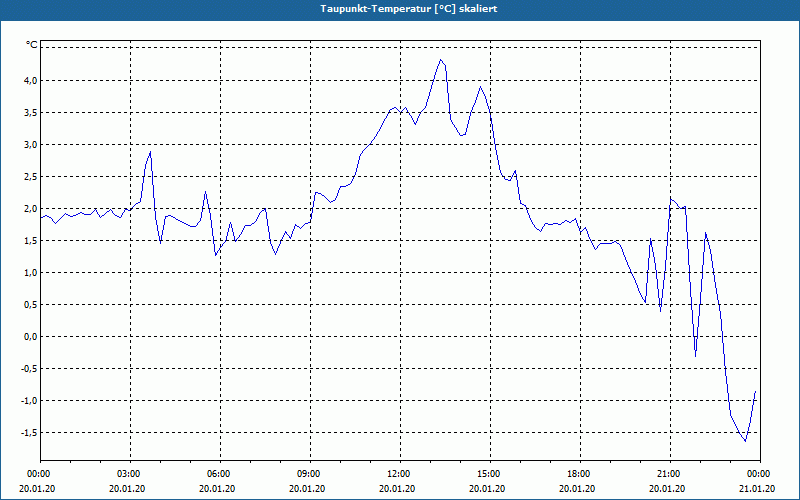800x500 pixels.
Task: Click the 21:00 time label
Action: coord(670,474)
